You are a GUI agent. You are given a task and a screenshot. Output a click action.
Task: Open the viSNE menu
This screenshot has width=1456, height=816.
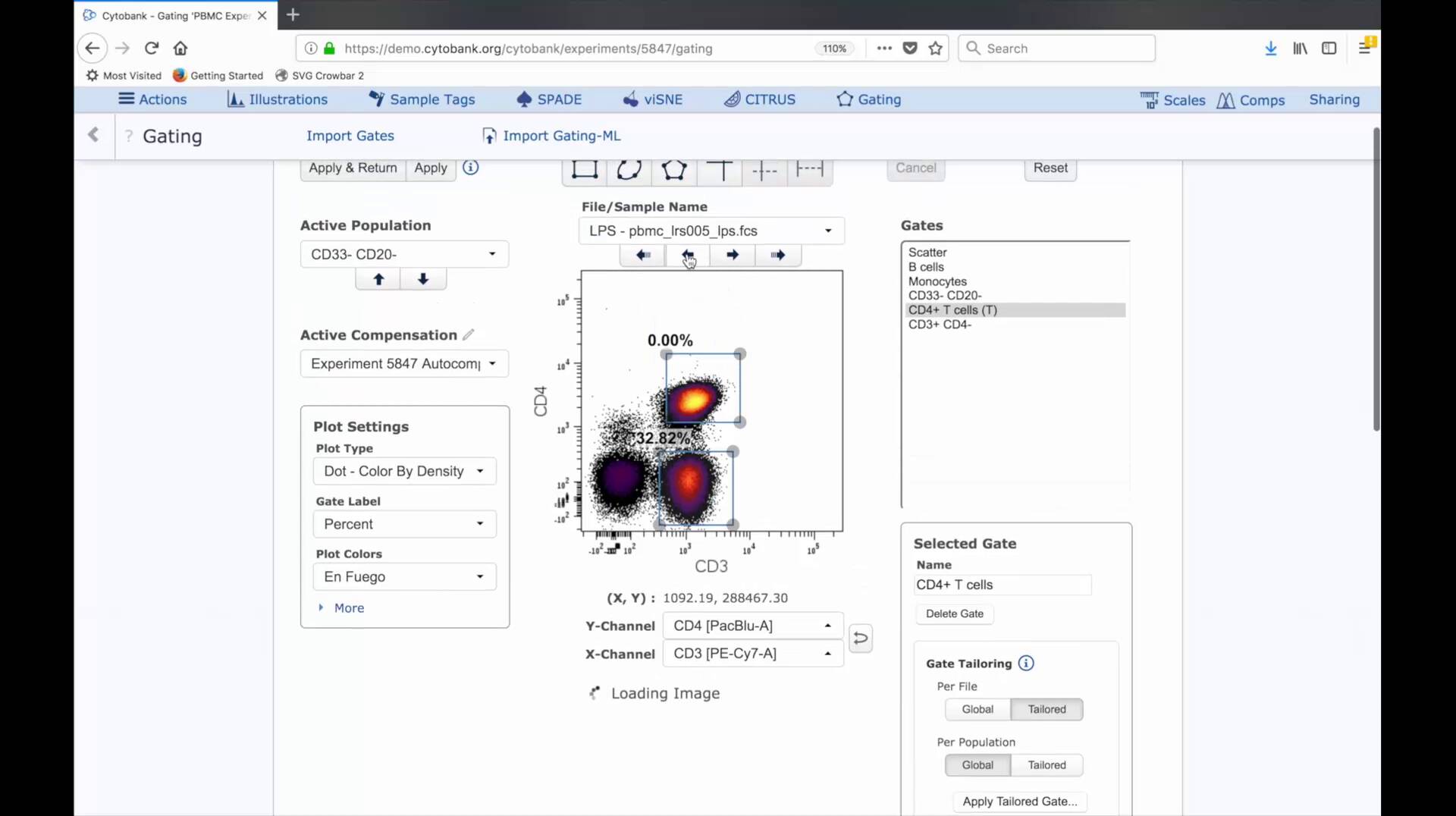click(652, 100)
